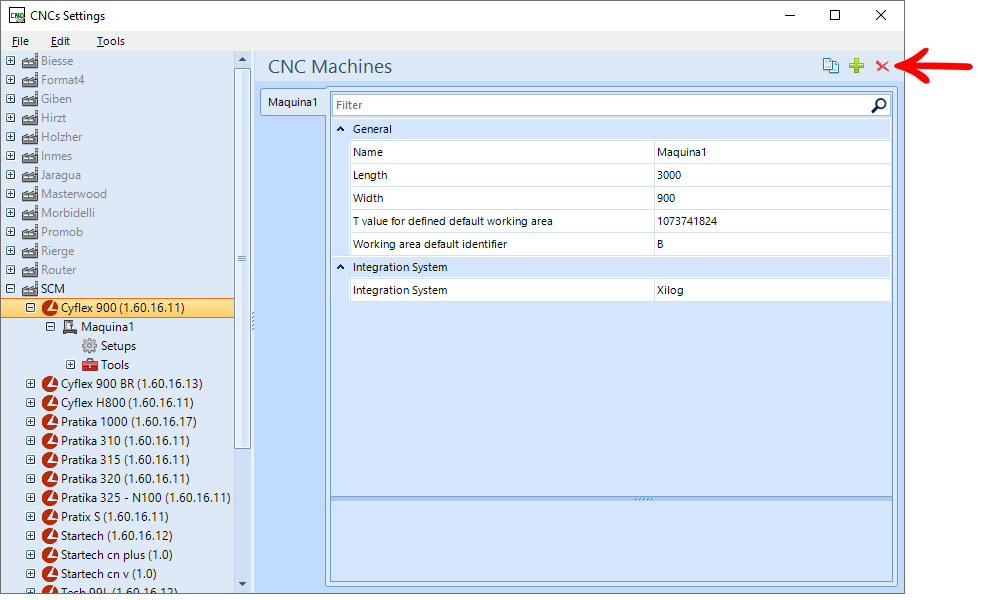Click the Pratika 1000 red logo icon
This screenshot has height=600, width=989.
tap(50, 421)
